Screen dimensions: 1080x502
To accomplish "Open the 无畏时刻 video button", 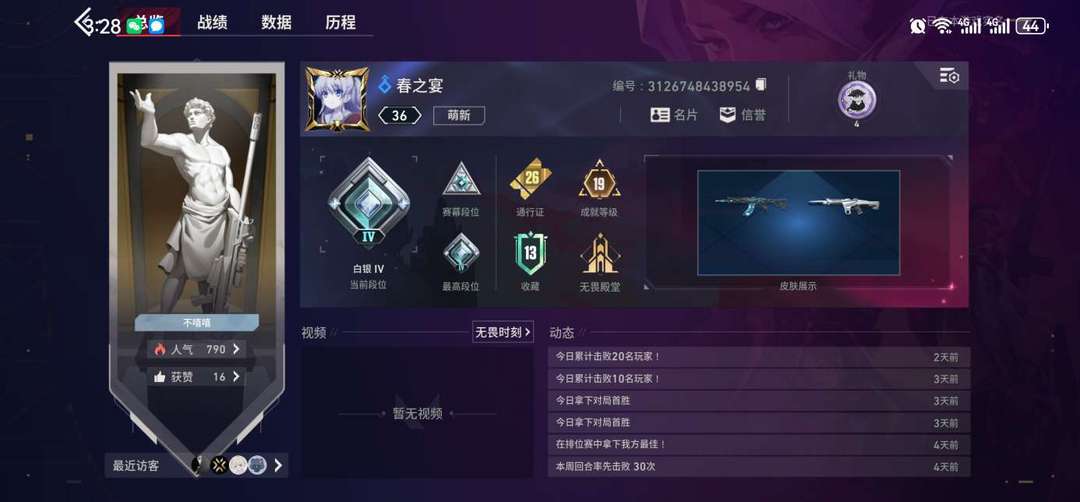I will pos(503,332).
